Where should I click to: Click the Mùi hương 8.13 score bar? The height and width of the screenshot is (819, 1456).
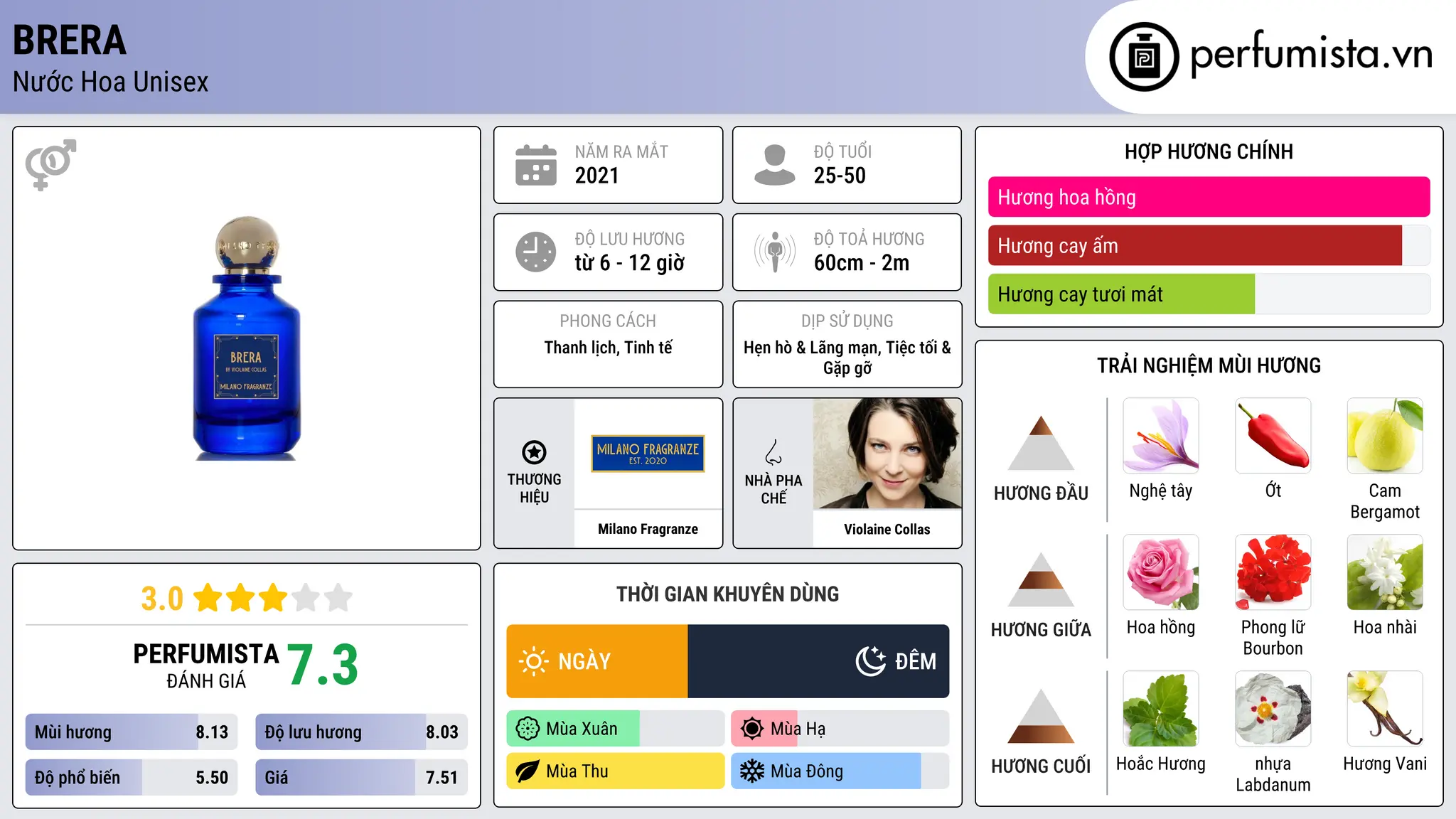coord(132,732)
